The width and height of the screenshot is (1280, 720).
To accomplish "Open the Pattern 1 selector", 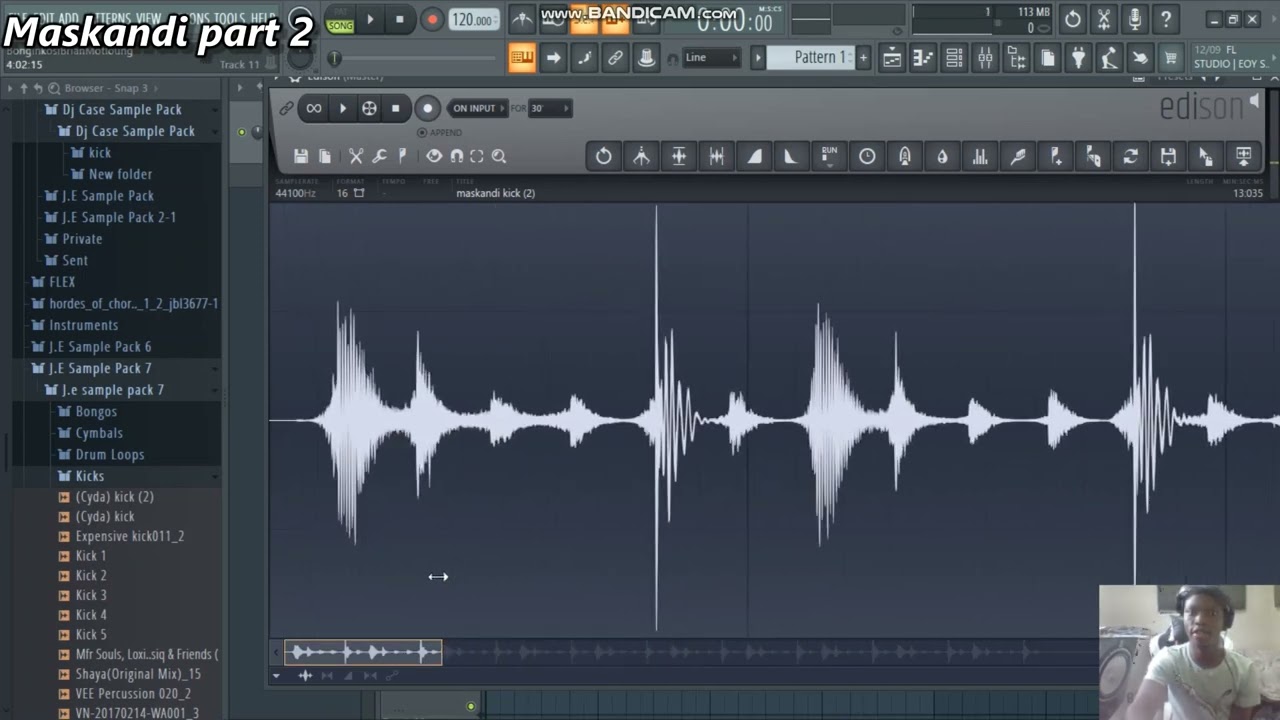I will pos(818,57).
